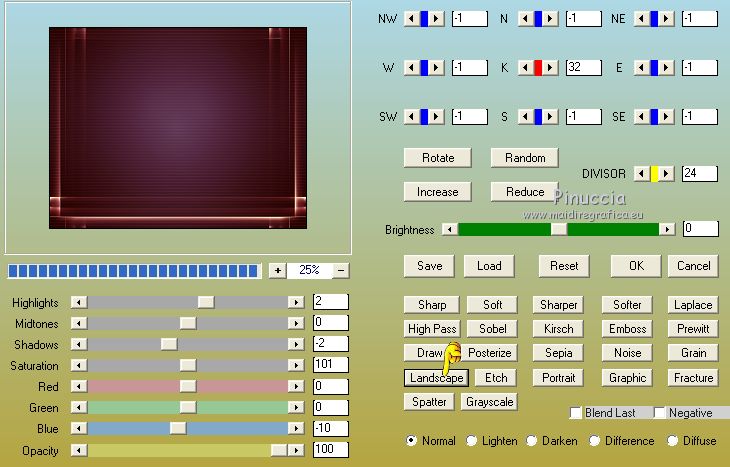Click the Increase button

(438, 192)
